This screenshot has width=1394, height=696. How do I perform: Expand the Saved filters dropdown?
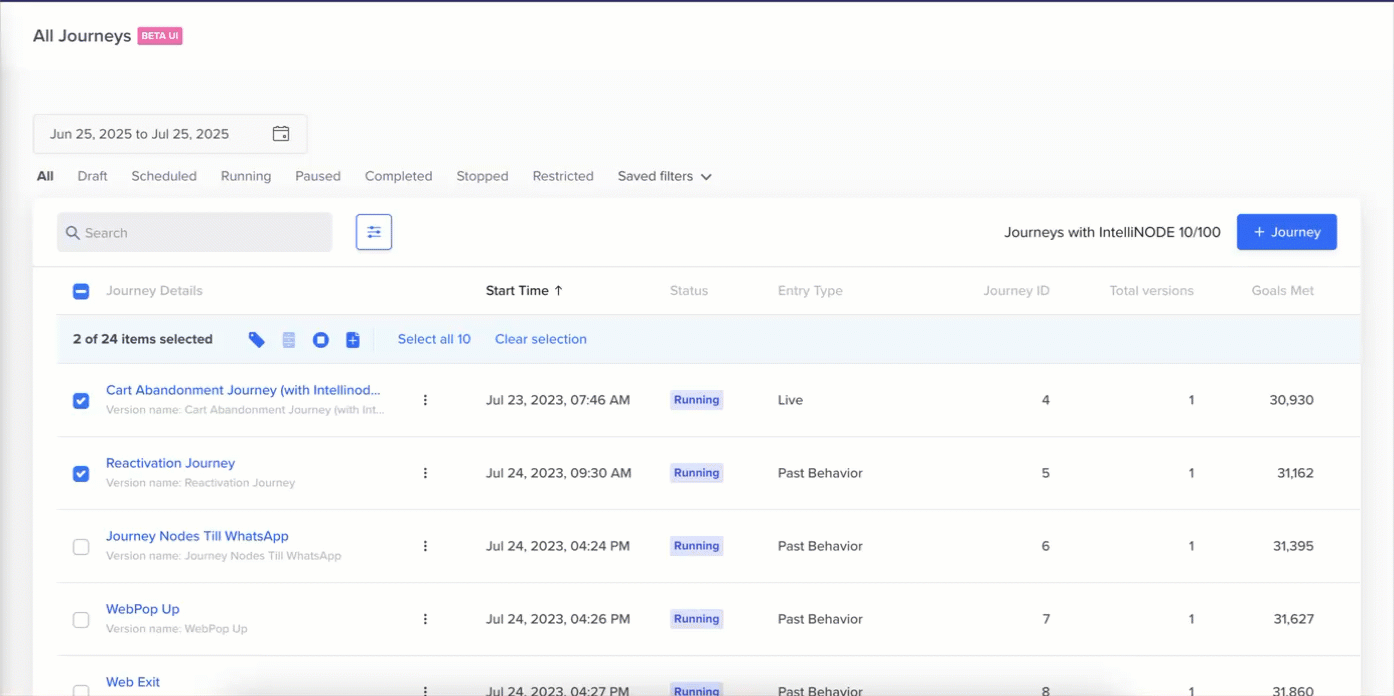pos(664,176)
